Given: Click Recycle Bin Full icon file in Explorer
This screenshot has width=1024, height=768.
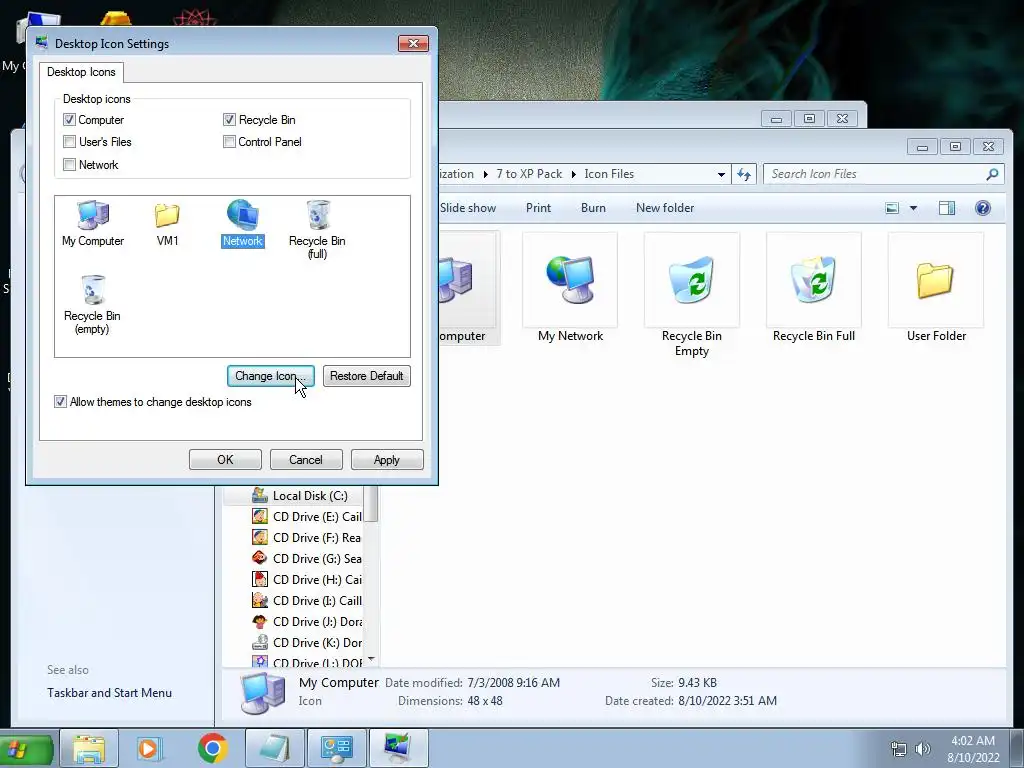Looking at the screenshot, I should [x=814, y=288].
